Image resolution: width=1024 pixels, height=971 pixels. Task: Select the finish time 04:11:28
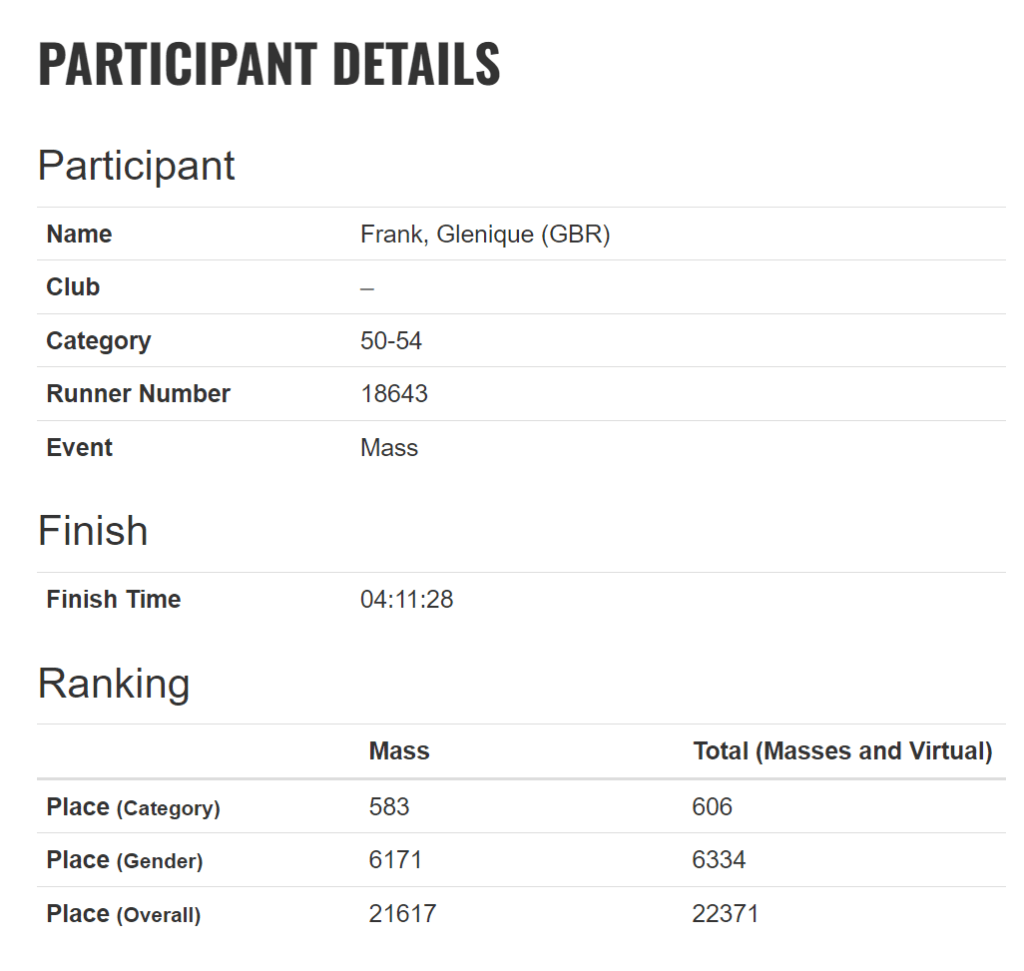[x=406, y=600]
